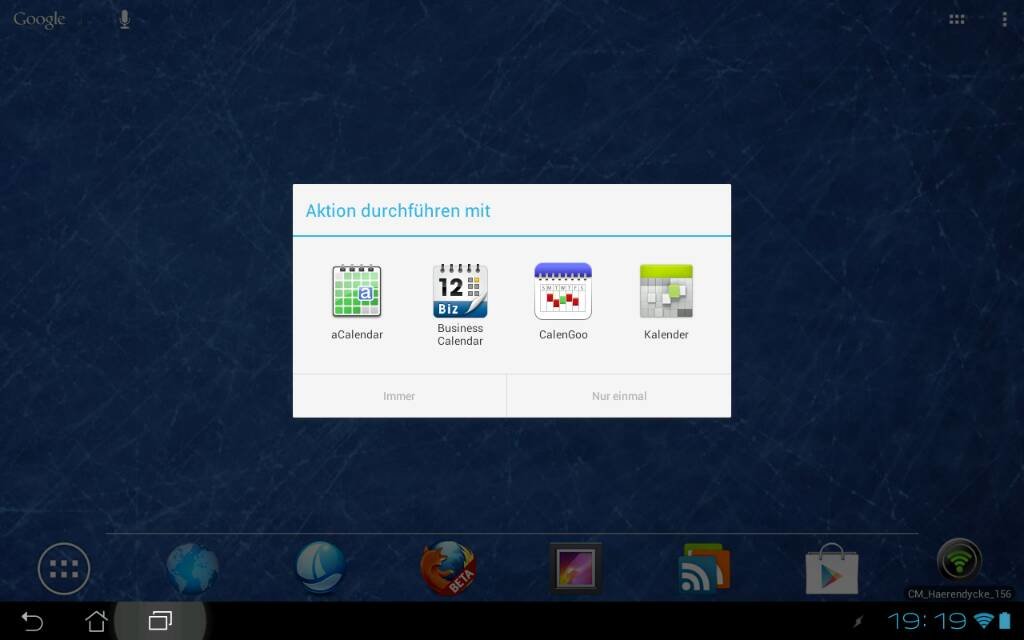Tap the Back navigation button
This screenshot has width=1024, height=640.
point(32,621)
